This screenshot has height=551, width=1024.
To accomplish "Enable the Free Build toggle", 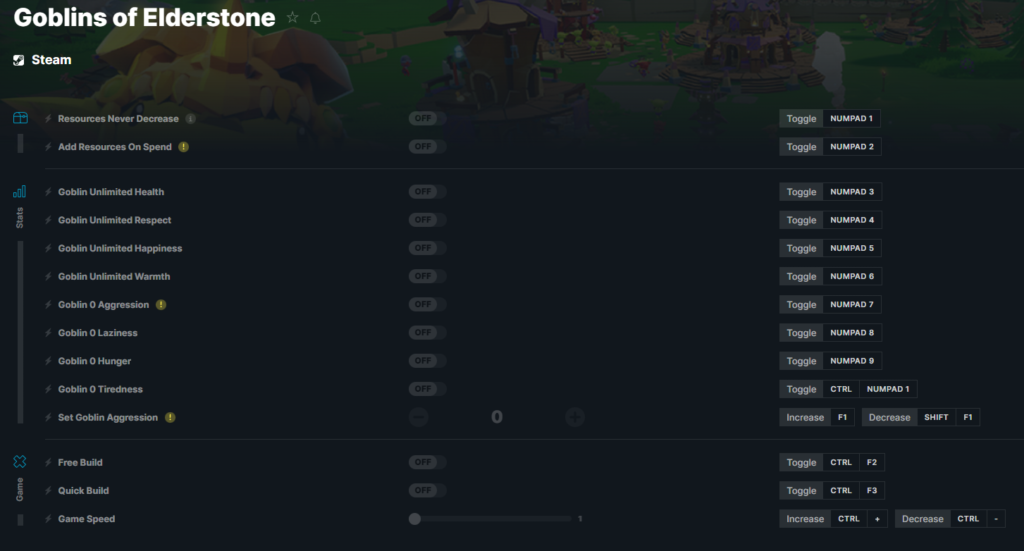I will tap(427, 462).
